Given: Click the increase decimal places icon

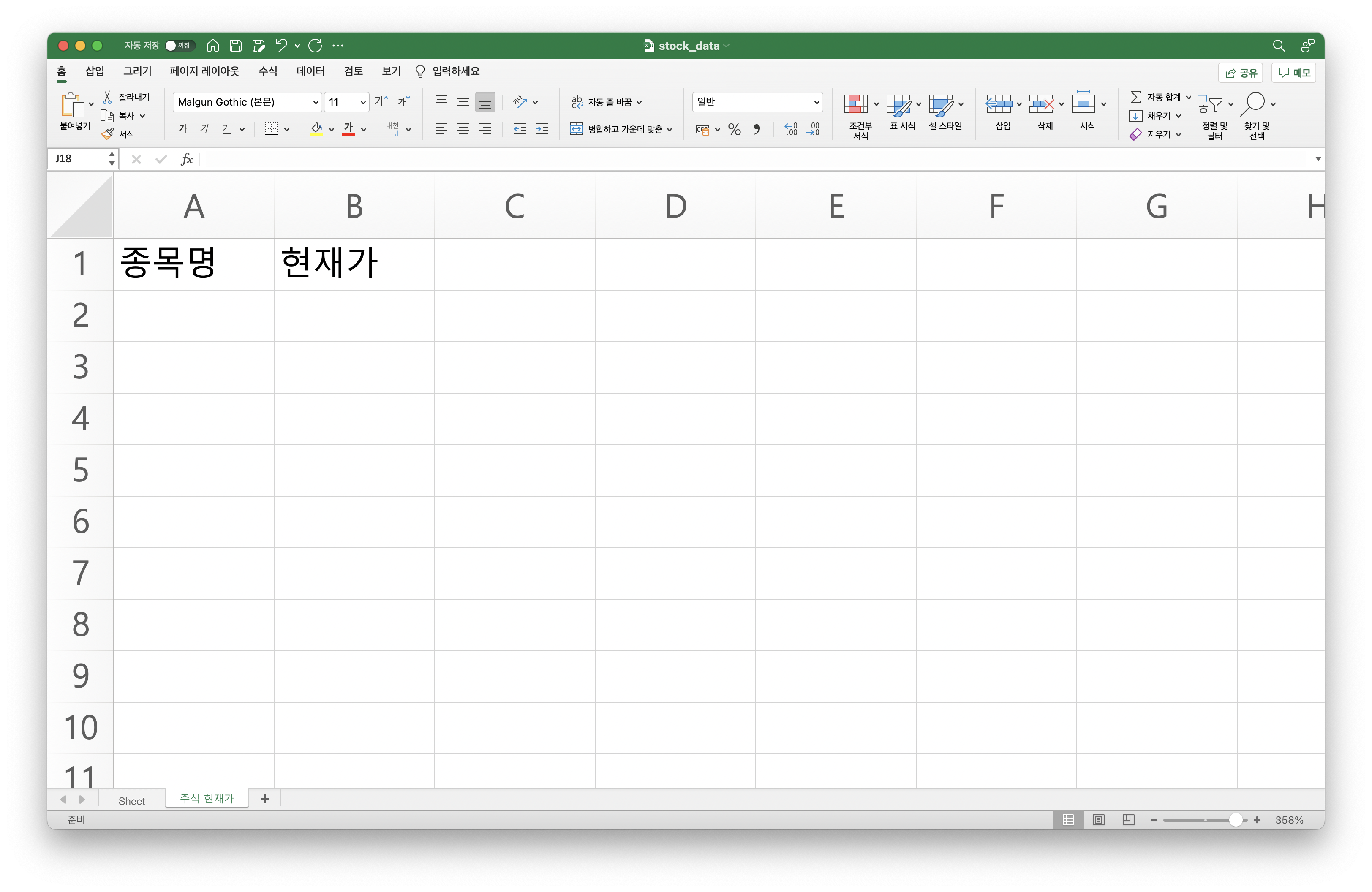Looking at the screenshot, I should [791, 129].
